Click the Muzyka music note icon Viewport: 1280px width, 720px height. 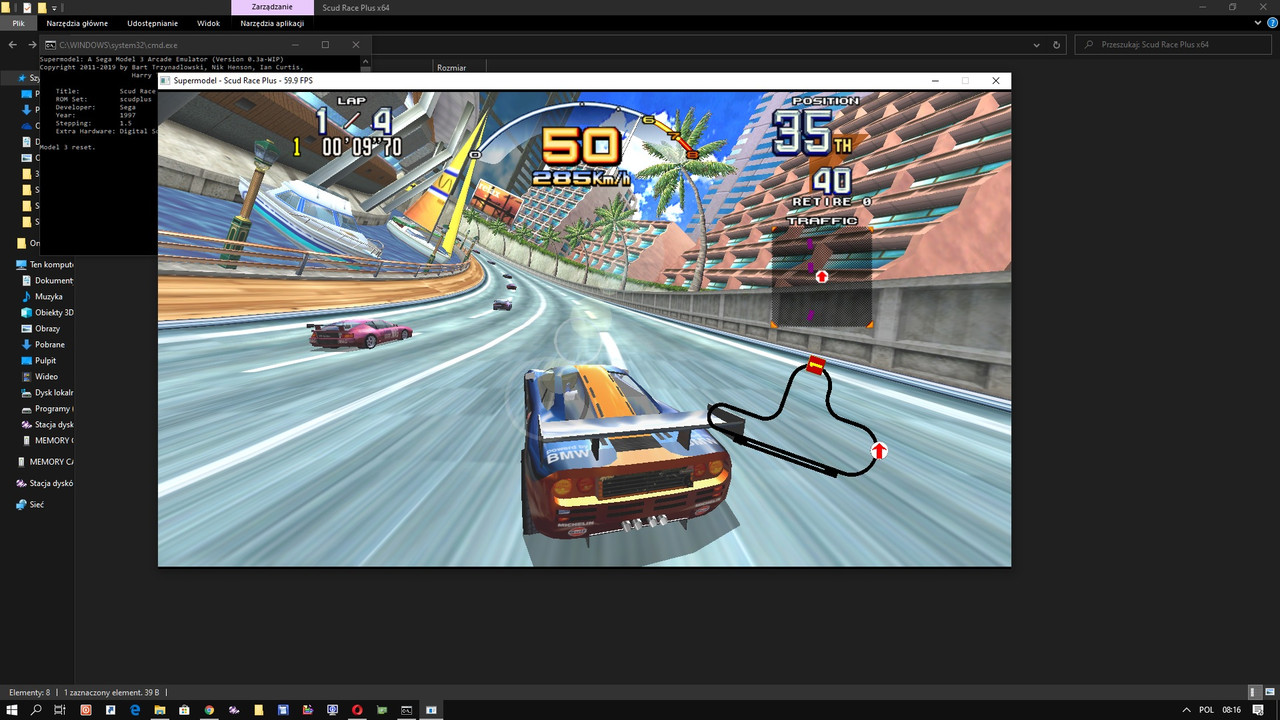27,296
